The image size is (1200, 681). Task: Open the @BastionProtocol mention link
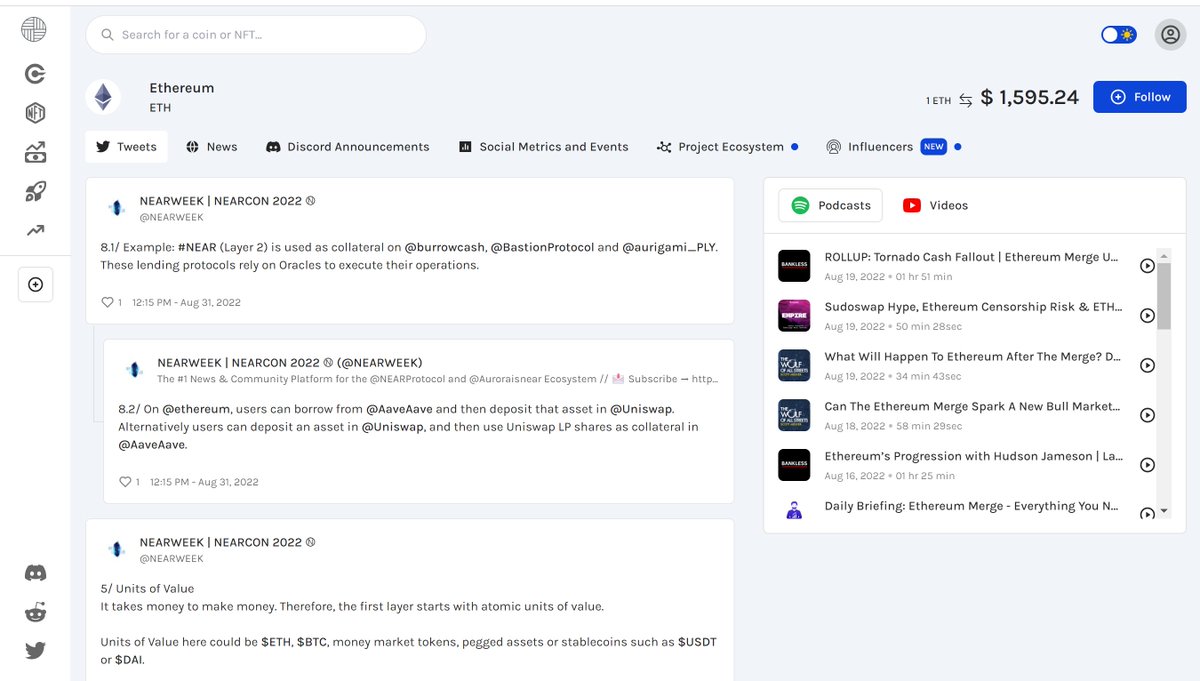tap(542, 247)
